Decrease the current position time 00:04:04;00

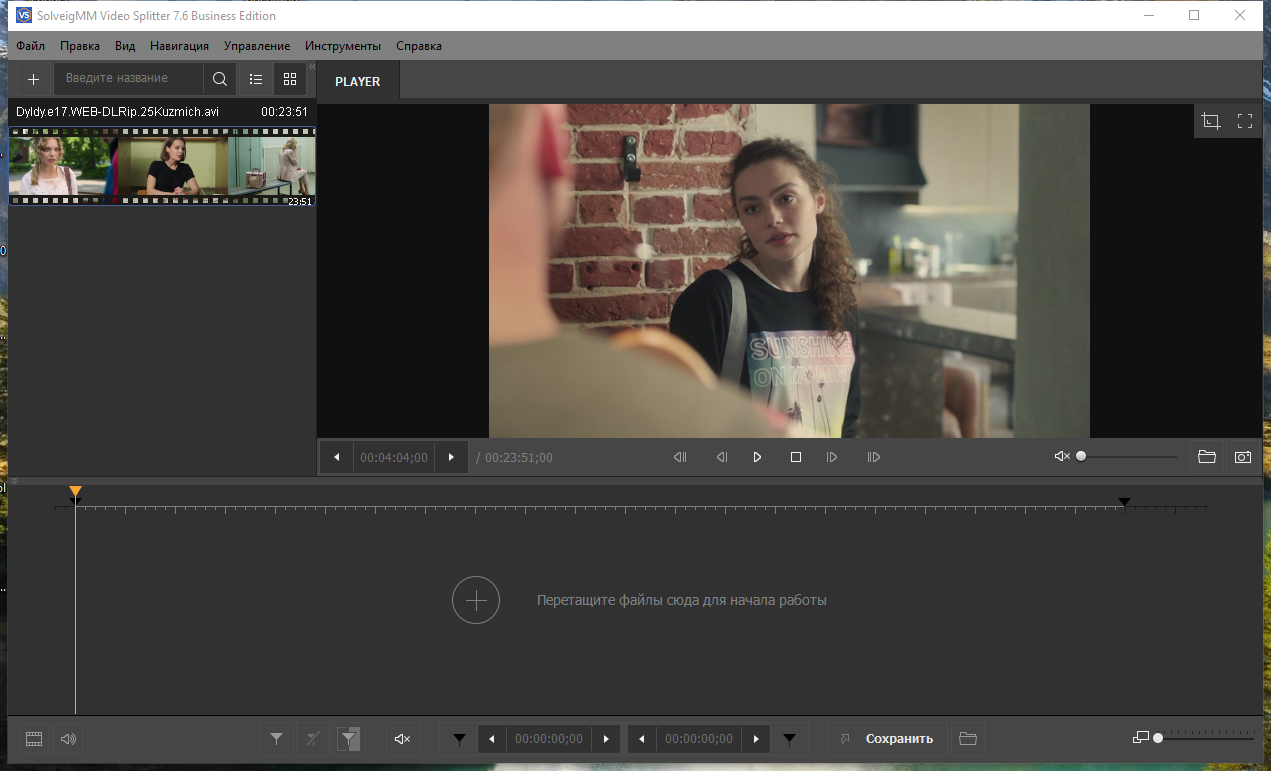click(x=336, y=457)
